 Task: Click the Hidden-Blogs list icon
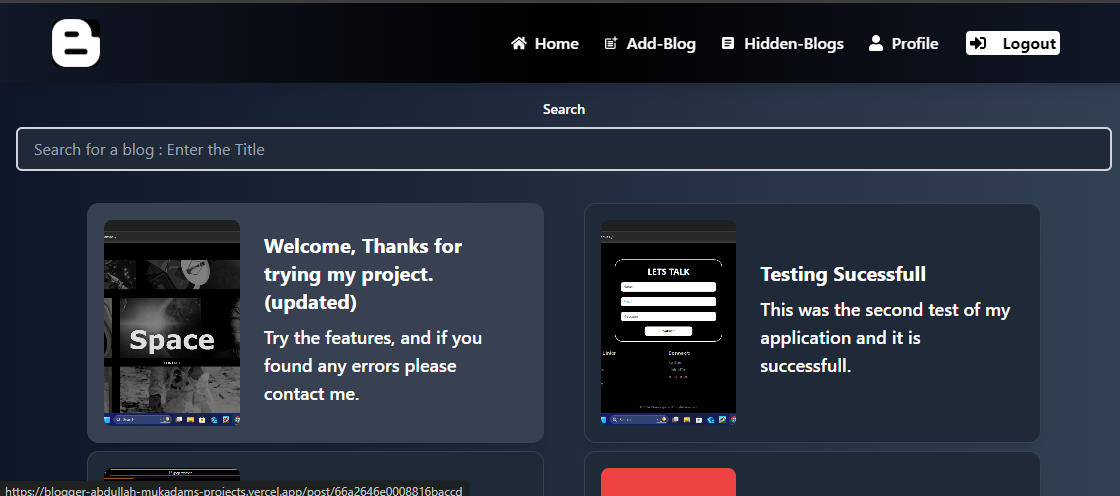coord(728,43)
